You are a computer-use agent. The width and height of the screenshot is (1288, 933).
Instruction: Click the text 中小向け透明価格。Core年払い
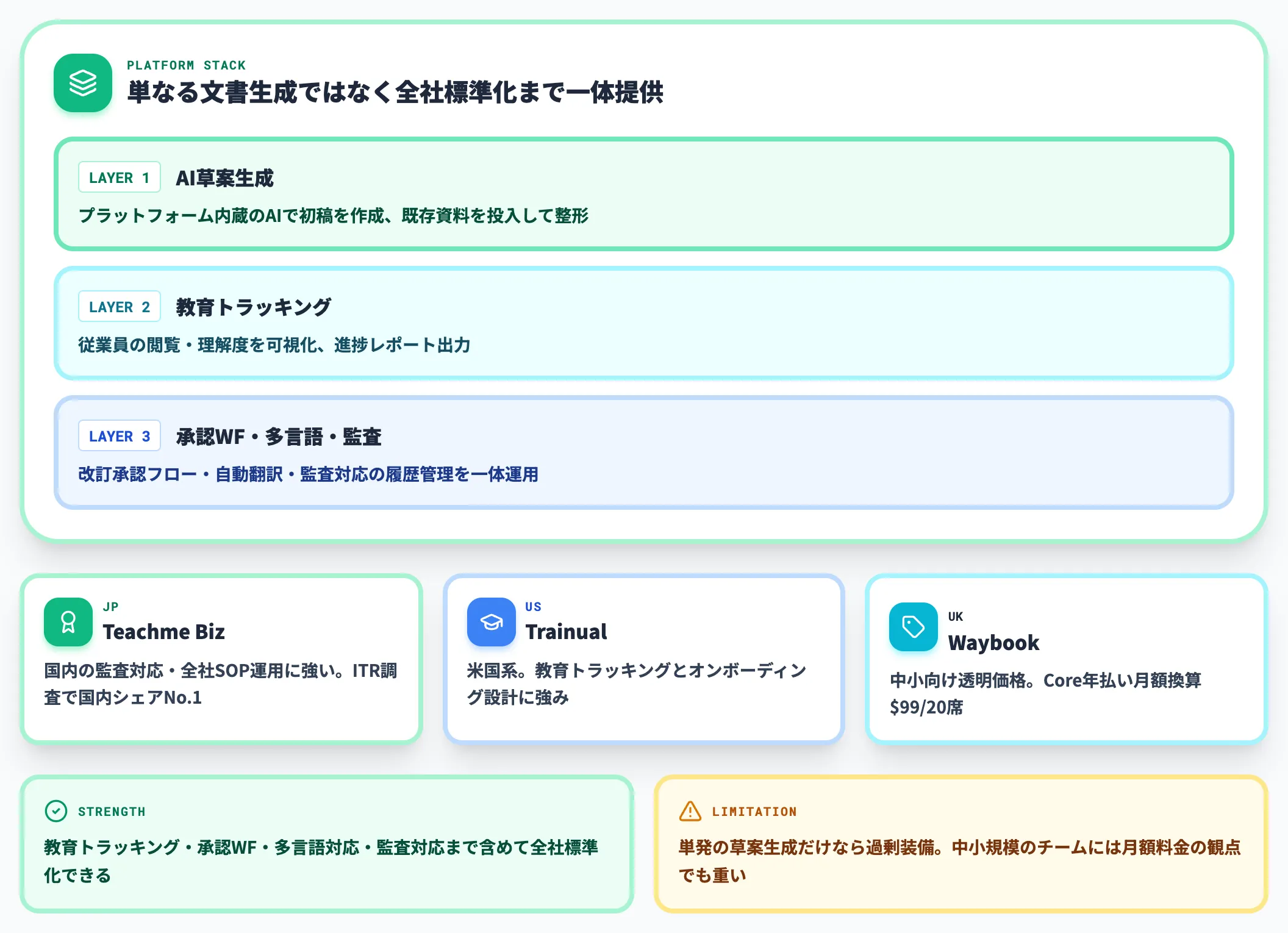click(1045, 693)
